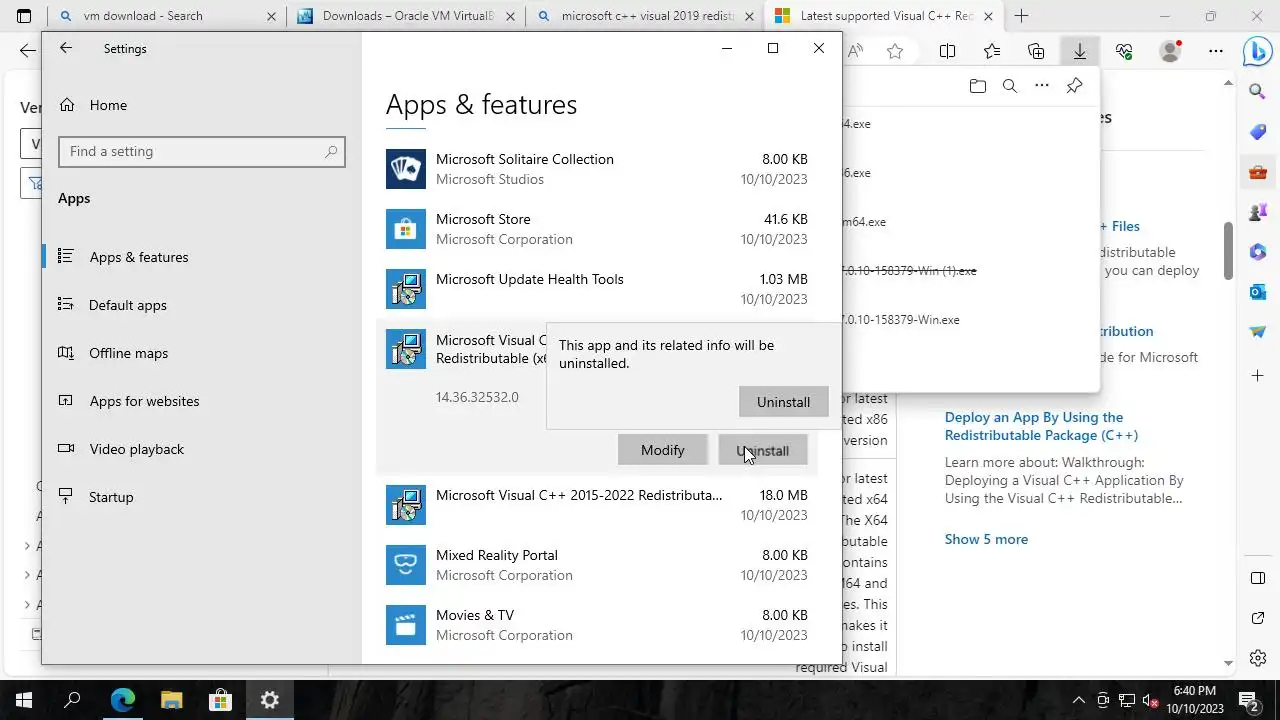Open browser essentials heart icon
The image size is (1280, 720).
click(1124, 51)
